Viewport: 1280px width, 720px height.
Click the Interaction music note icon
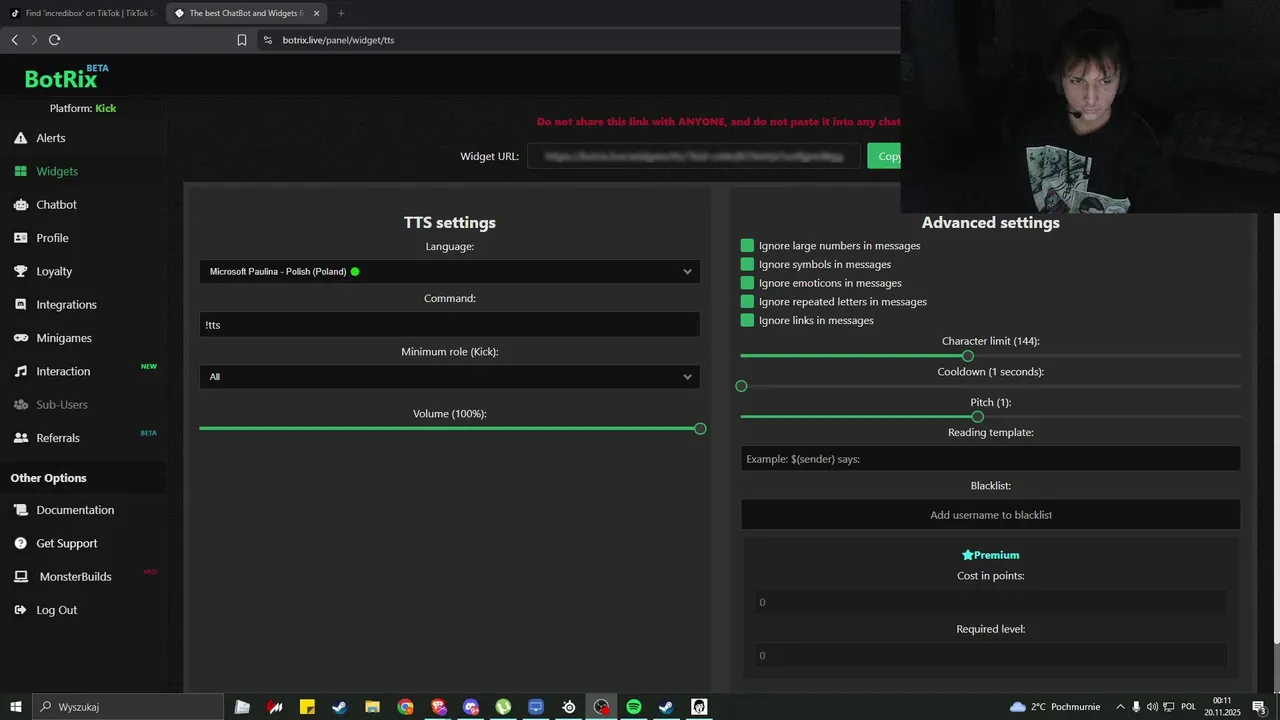20,371
